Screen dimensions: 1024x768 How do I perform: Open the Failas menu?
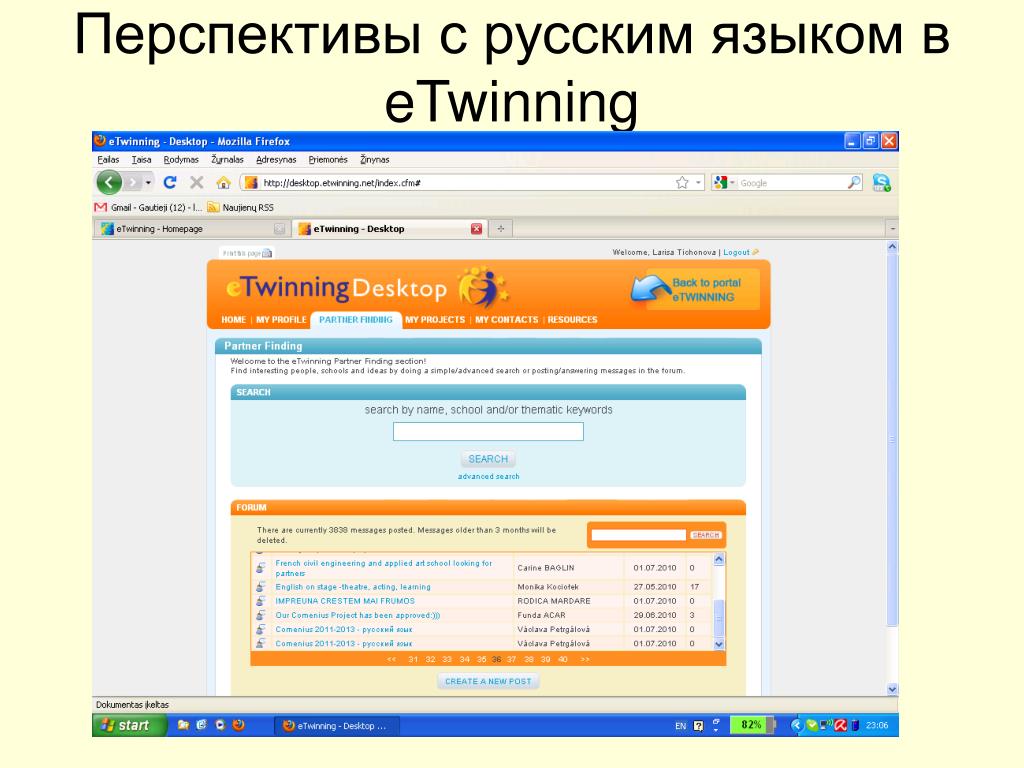click(x=108, y=159)
